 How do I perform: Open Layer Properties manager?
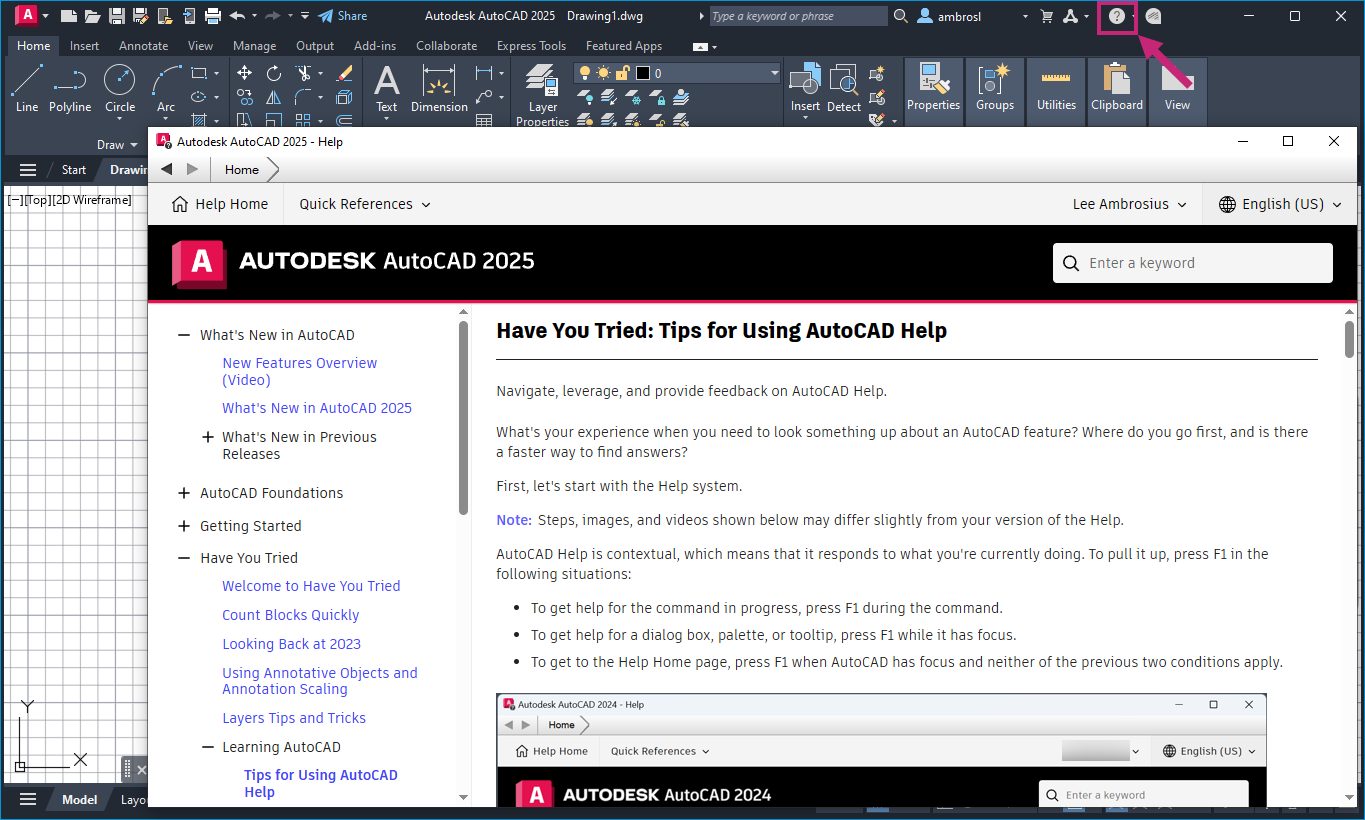[x=542, y=94]
